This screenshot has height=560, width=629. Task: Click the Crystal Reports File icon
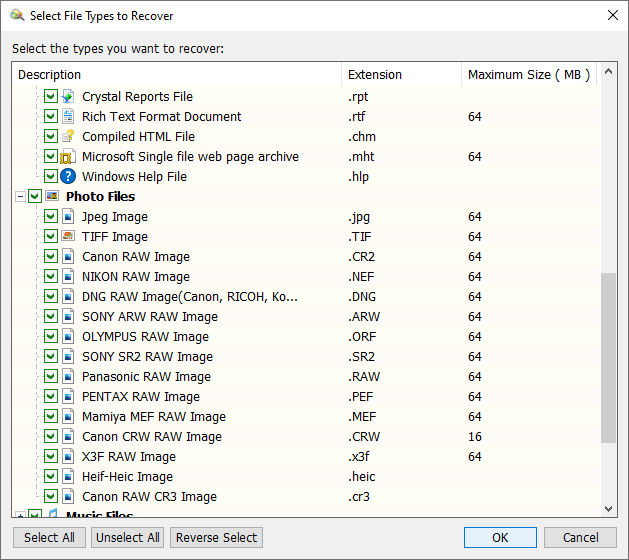coord(68,96)
